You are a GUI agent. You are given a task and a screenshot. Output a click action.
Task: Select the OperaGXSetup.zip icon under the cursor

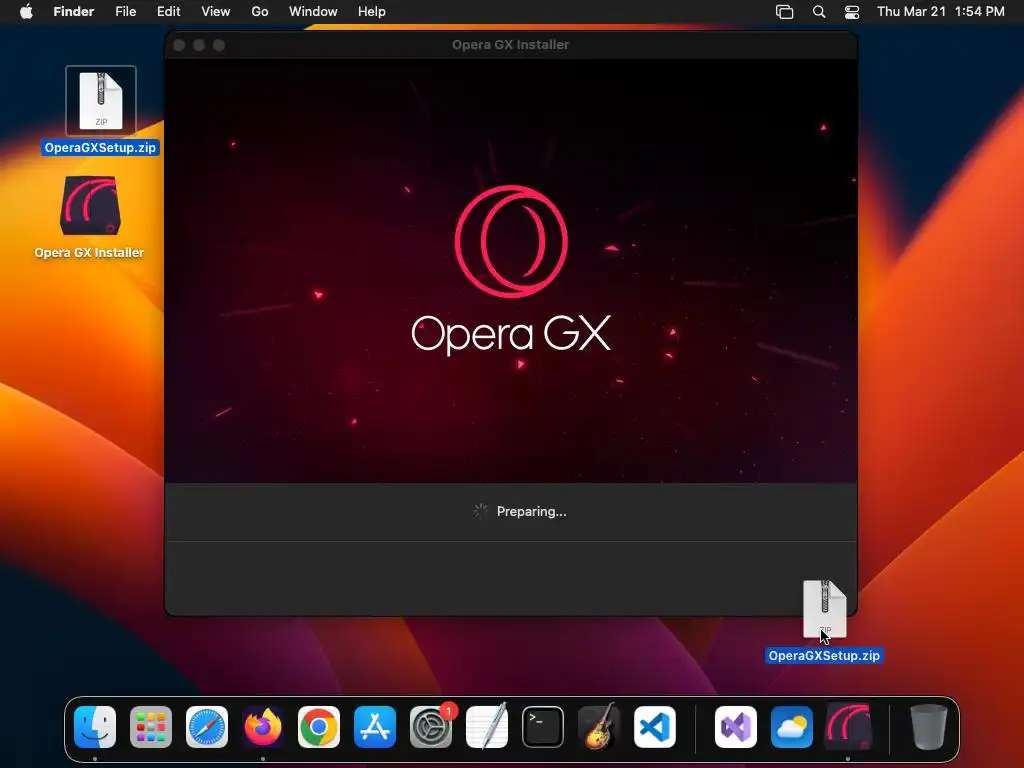pos(824,609)
